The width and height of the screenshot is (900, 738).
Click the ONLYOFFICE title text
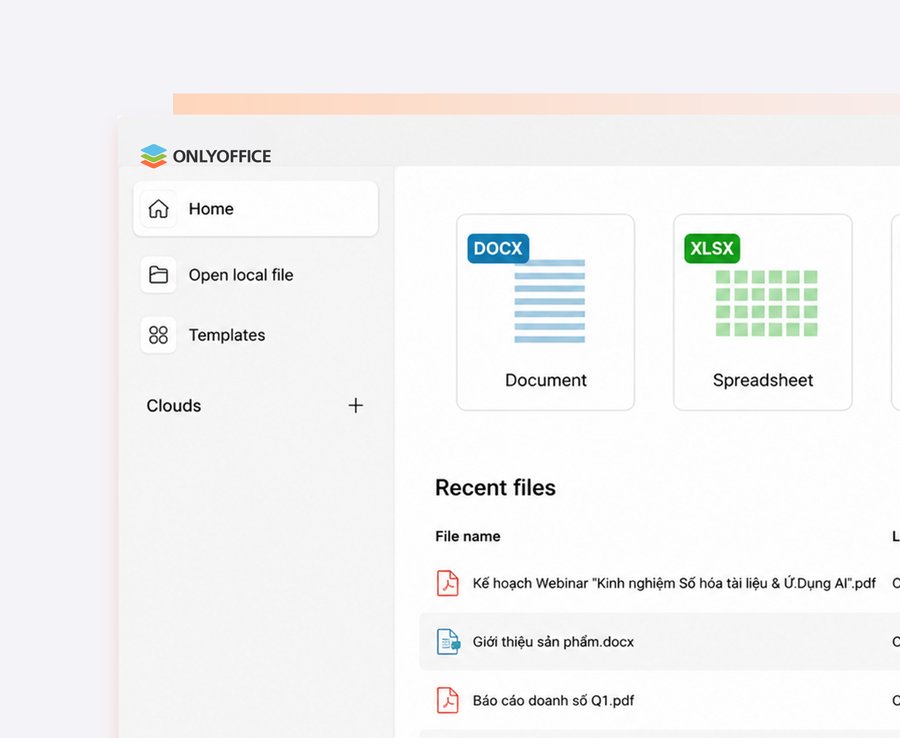tap(222, 156)
